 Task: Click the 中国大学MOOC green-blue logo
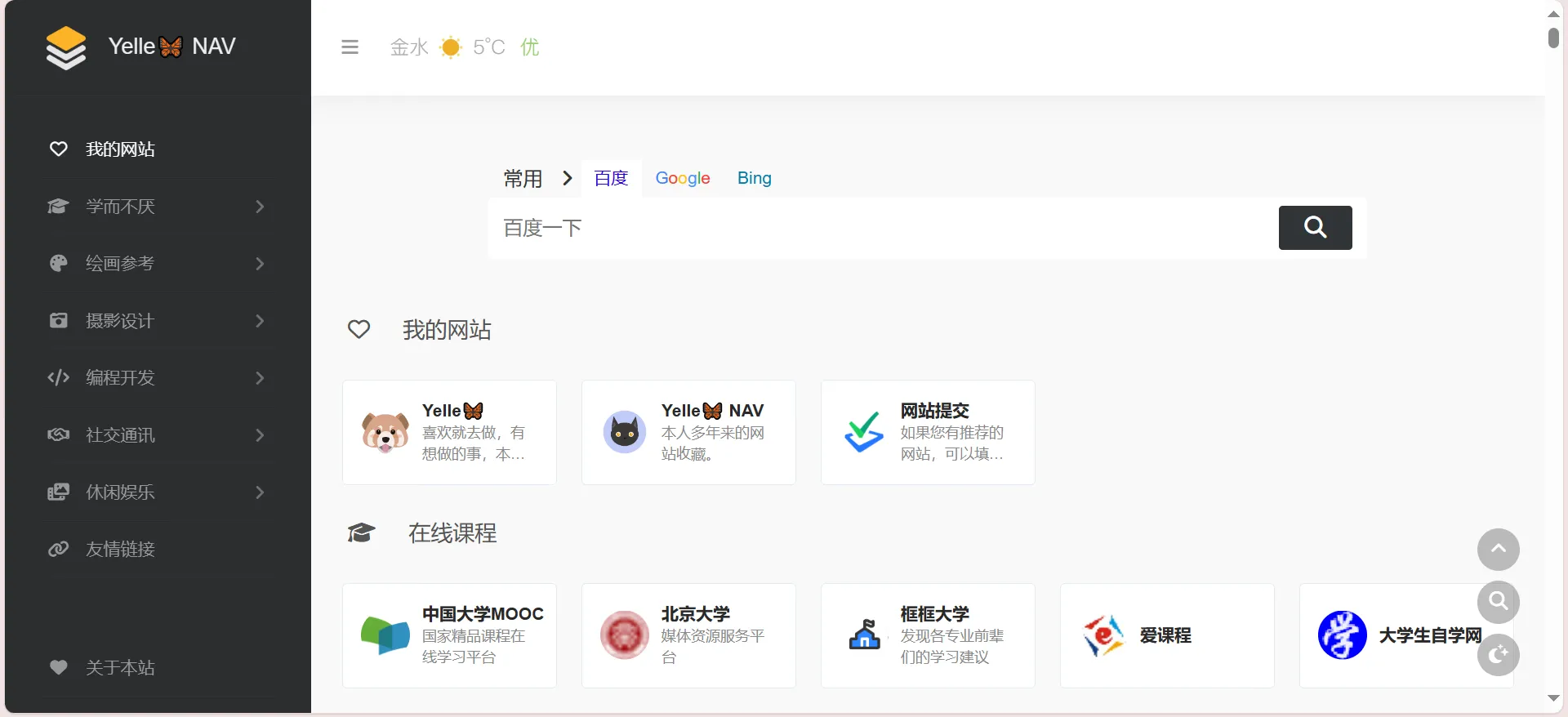(x=385, y=635)
